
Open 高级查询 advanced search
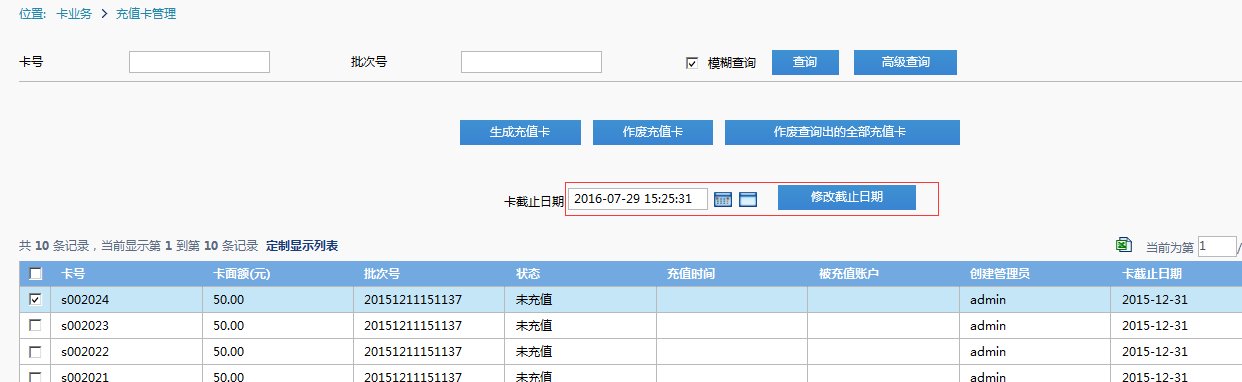(905, 62)
